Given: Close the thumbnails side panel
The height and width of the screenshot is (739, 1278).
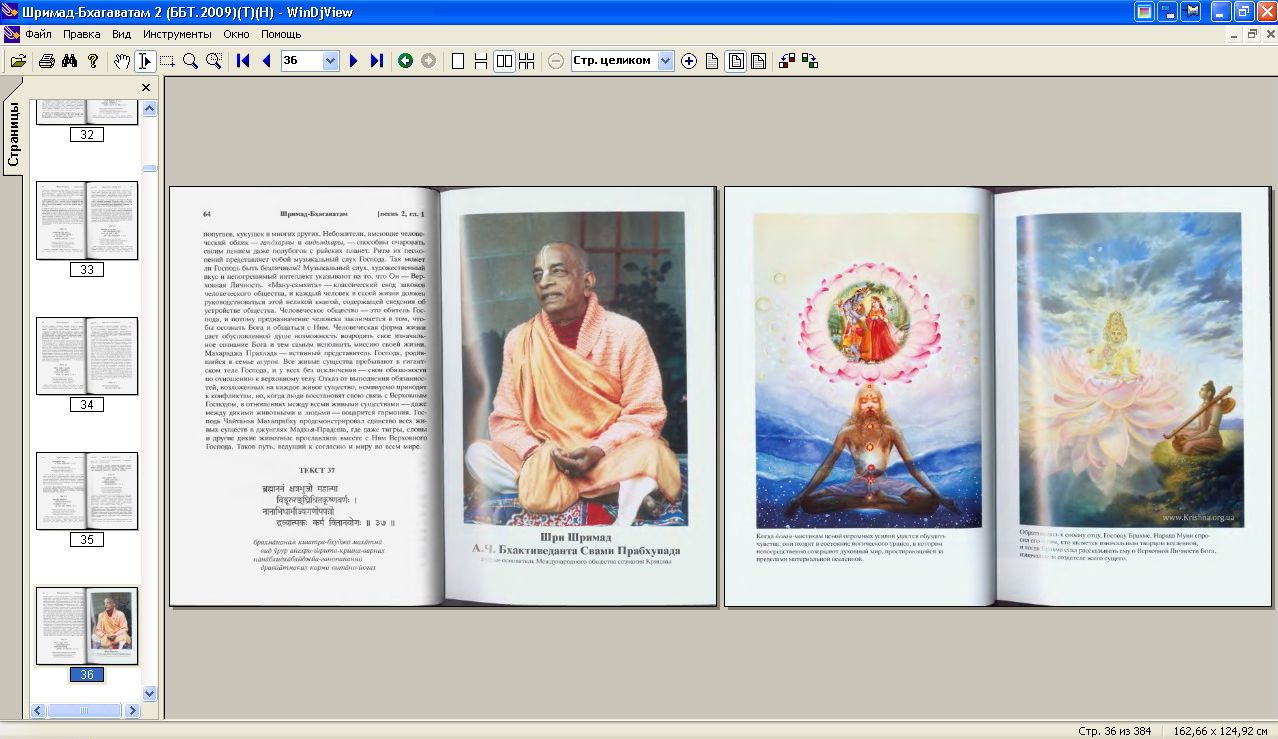Looking at the screenshot, I should 146,88.
